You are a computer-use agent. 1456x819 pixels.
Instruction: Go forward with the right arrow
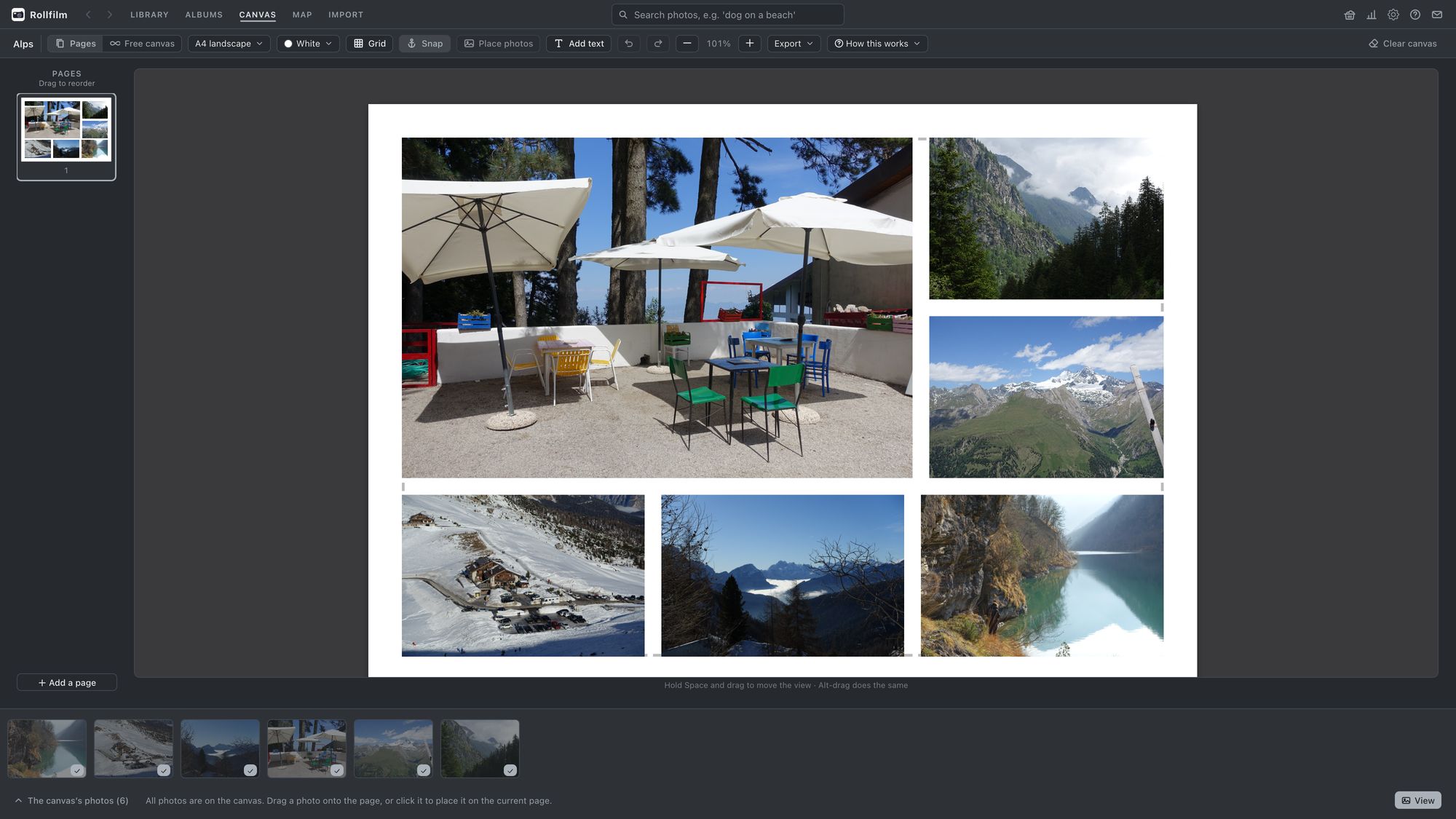[110, 15]
